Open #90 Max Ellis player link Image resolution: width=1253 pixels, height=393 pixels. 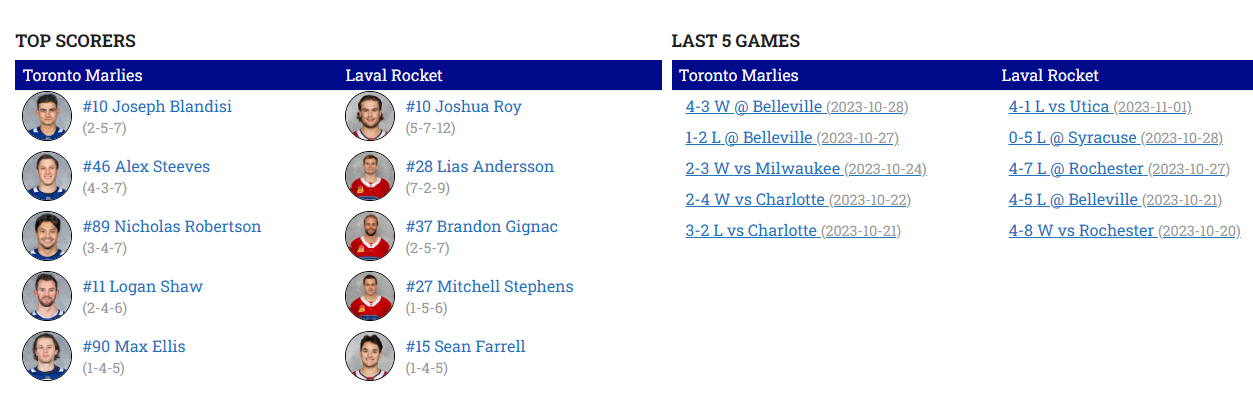(134, 347)
